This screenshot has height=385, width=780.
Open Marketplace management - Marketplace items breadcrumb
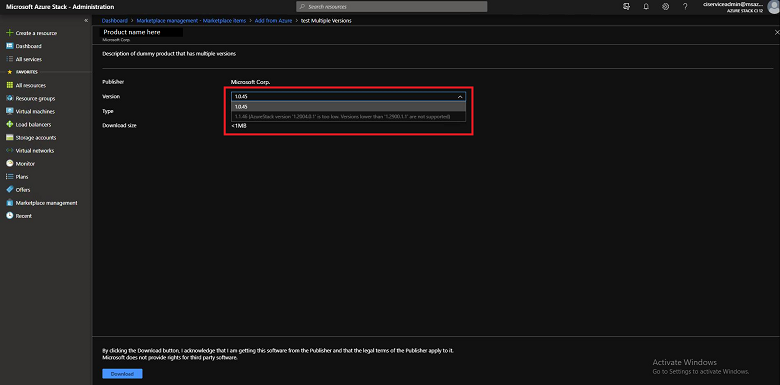click(x=191, y=20)
